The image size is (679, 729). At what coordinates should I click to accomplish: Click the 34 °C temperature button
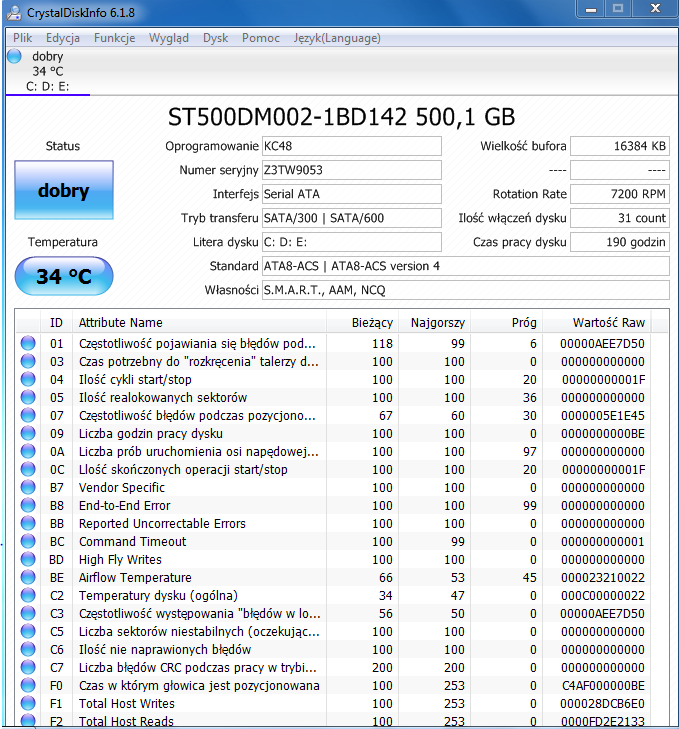tap(64, 276)
